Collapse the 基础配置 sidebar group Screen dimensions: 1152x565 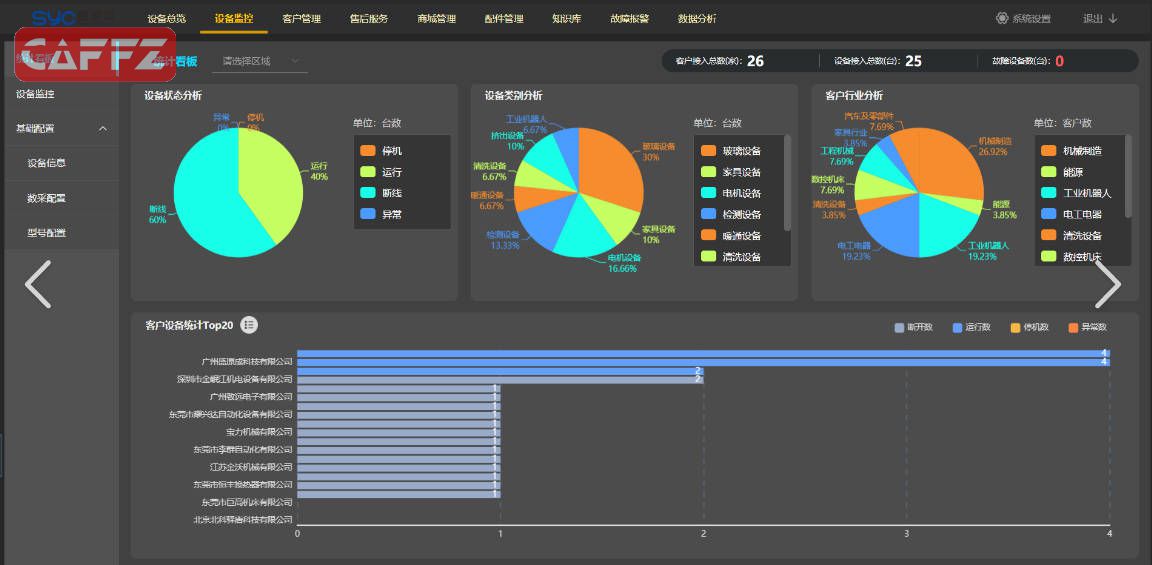click(103, 129)
